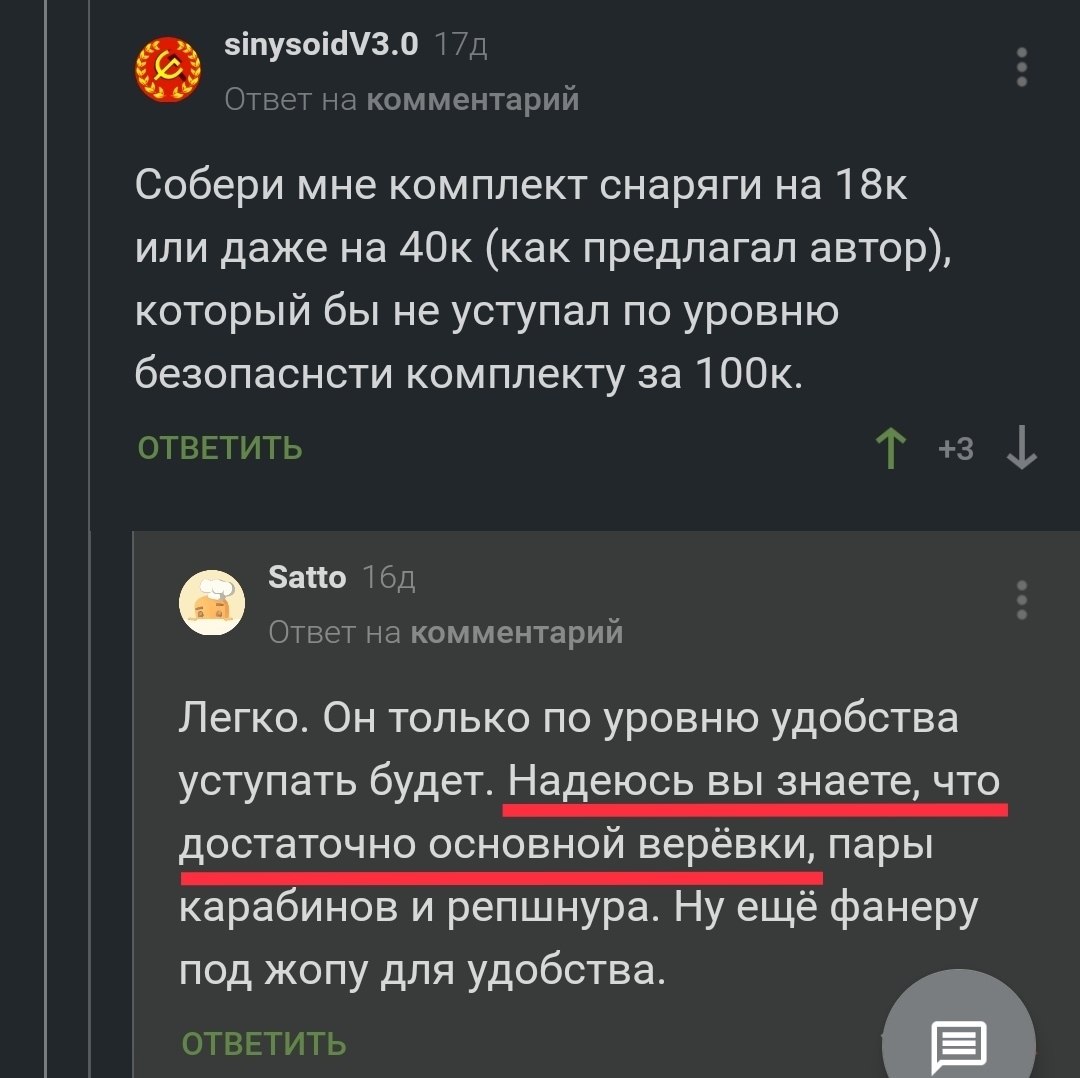Reply to sinysoidV3.0 via ОТВЕТИТЬ
Screen dimensions: 1080x1078
(x=220, y=448)
